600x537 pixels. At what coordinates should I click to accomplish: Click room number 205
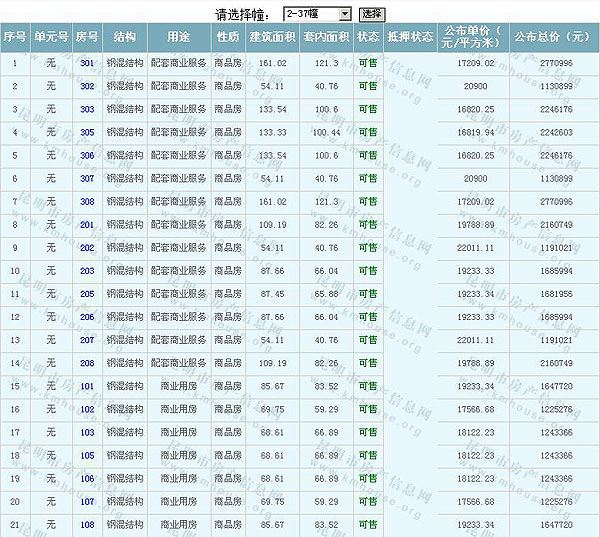[87, 294]
